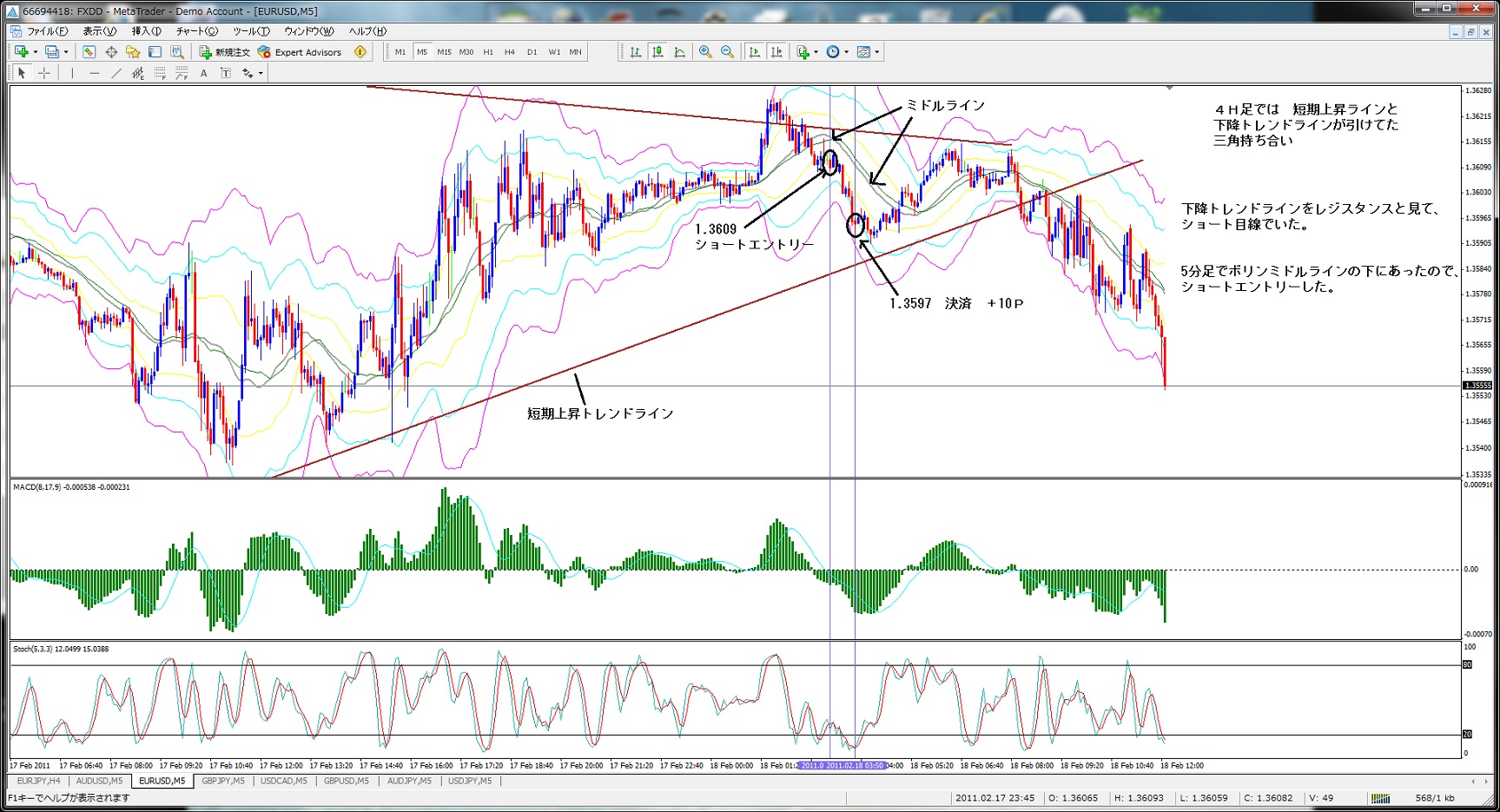Image resolution: width=1500 pixels, height=812 pixels.
Task: Click the 新規注文 new order button
Action: pos(224,52)
